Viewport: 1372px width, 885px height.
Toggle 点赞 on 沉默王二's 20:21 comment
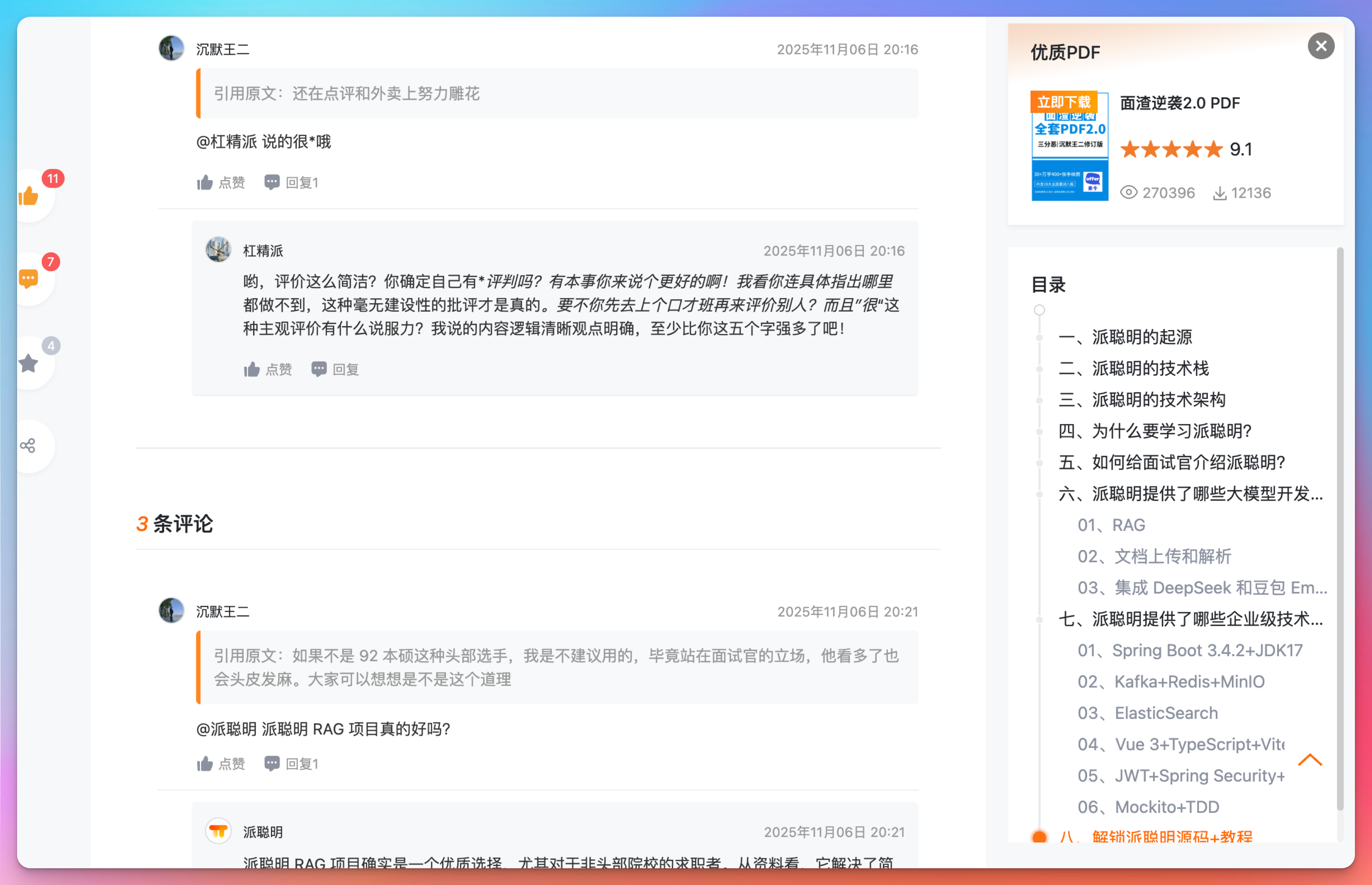click(x=221, y=763)
